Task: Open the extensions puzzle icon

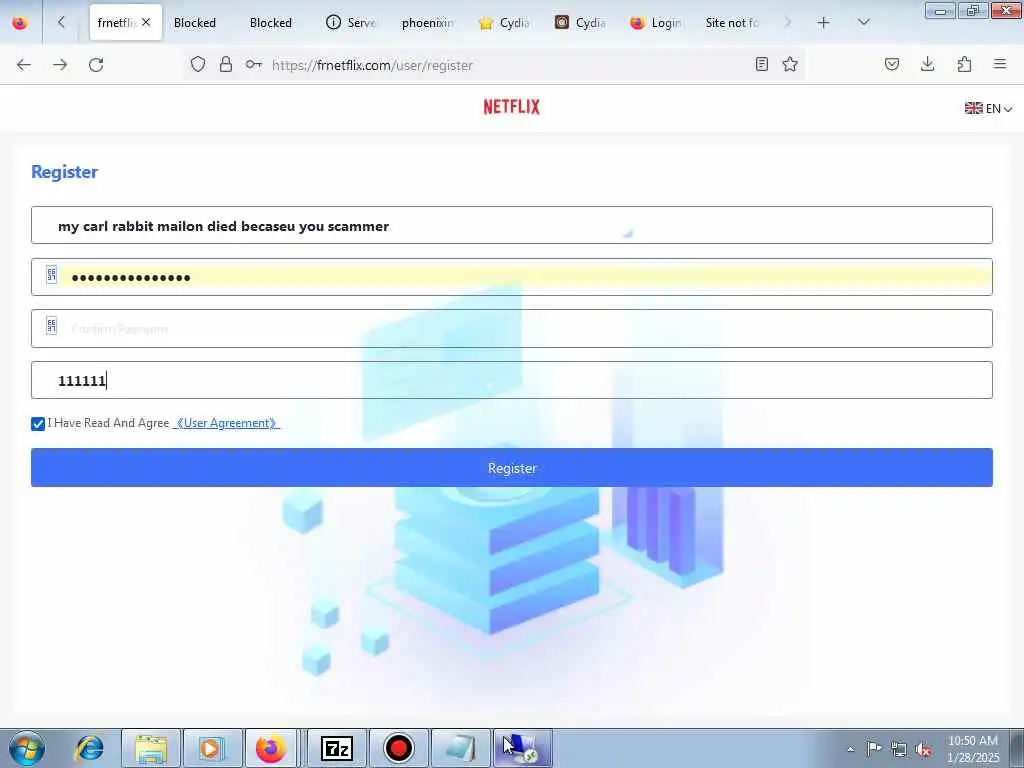Action: coord(964,64)
